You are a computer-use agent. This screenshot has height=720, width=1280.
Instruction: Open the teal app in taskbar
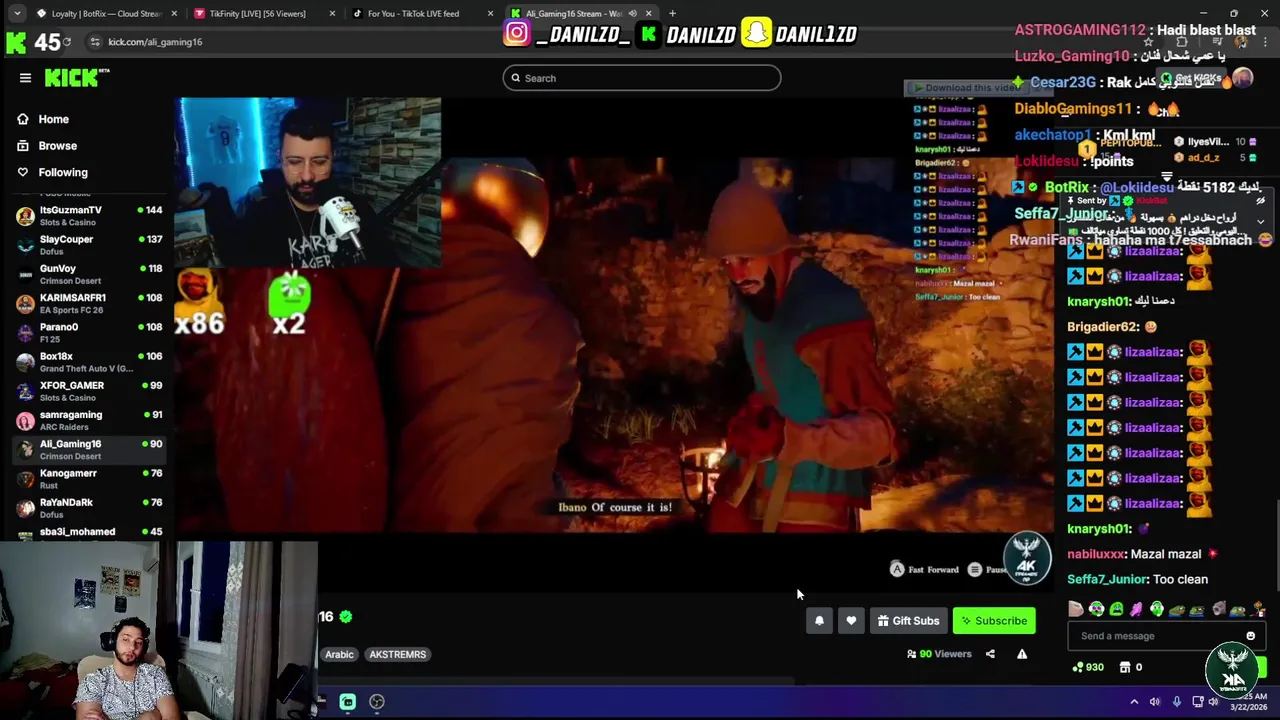[348, 702]
